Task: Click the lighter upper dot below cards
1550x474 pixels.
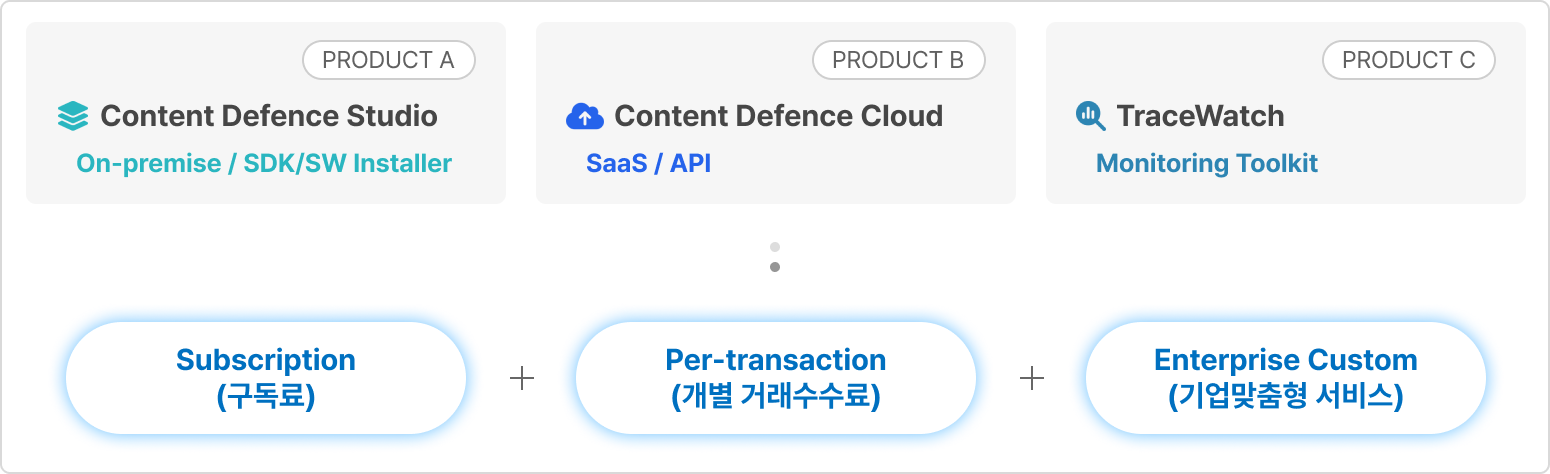Action: [775, 247]
